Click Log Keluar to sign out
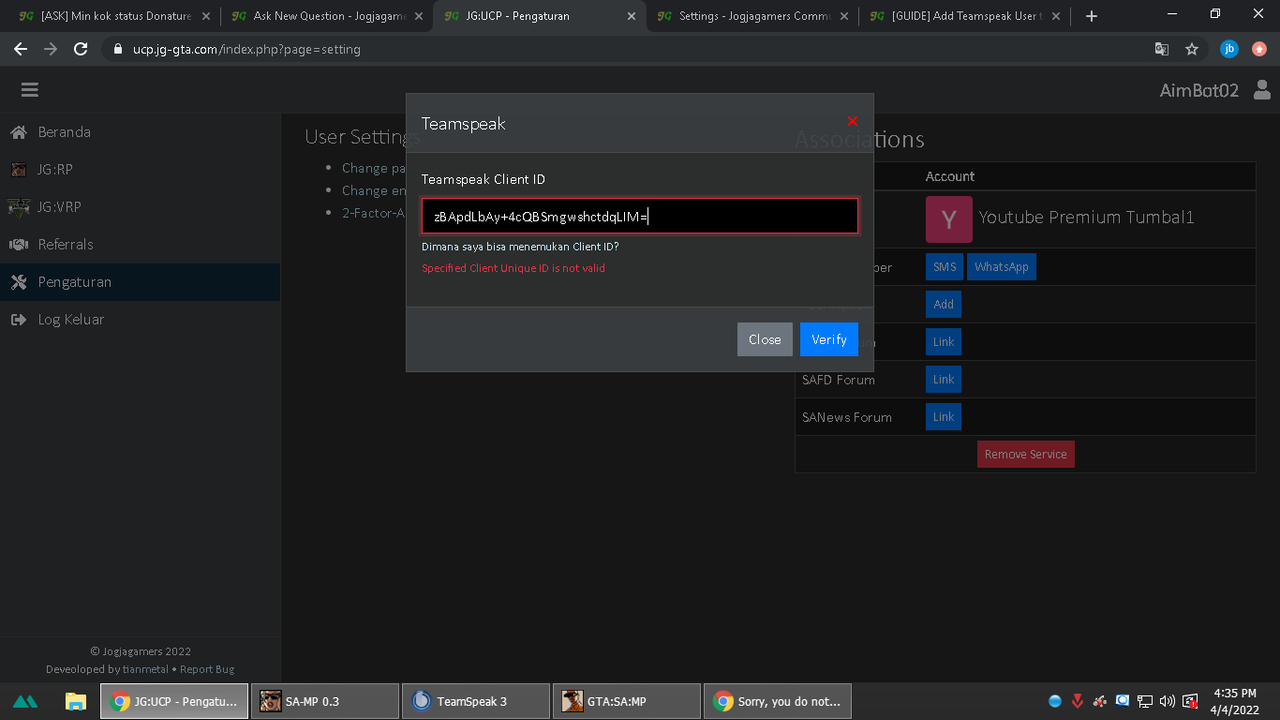Screen dimensions: 1280x720 (140, 319)
